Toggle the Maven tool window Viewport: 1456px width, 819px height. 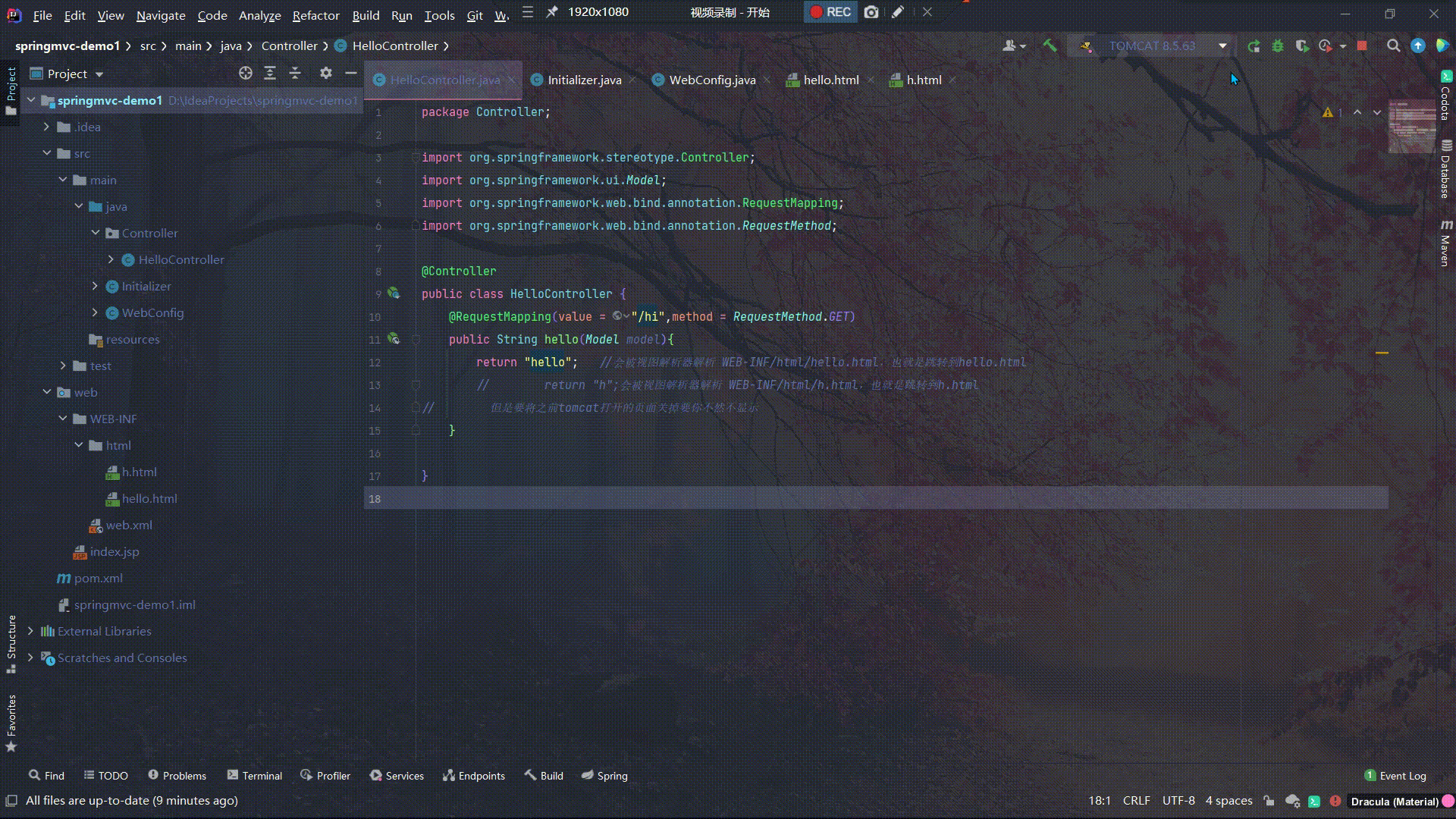pyautogui.click(x=1445, y=244)
